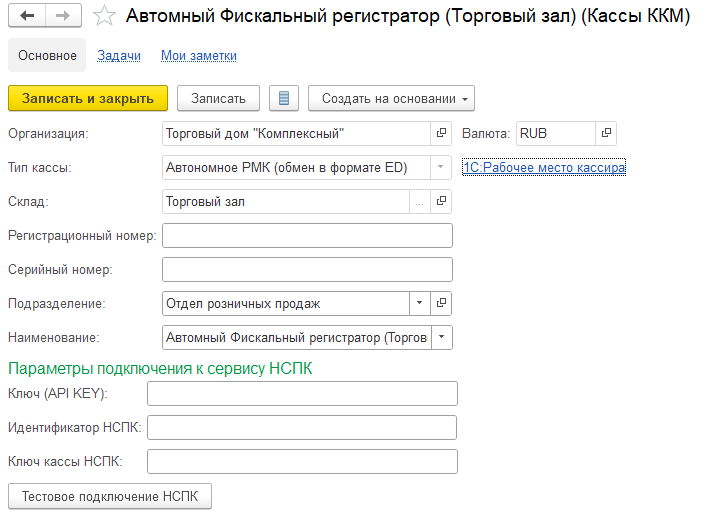Open the Подразделение record icon
The height and width of the screenshot is (531, 706).
tap(441, 303)
